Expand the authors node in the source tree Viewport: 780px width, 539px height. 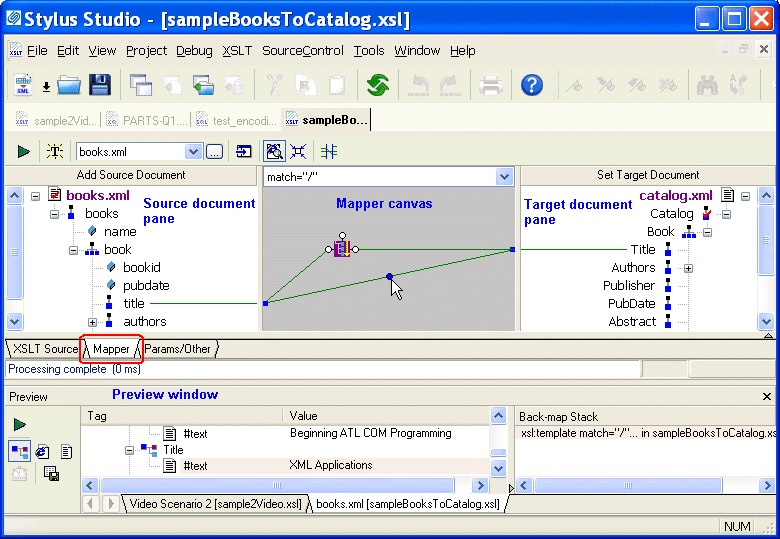tap(92, 323)
